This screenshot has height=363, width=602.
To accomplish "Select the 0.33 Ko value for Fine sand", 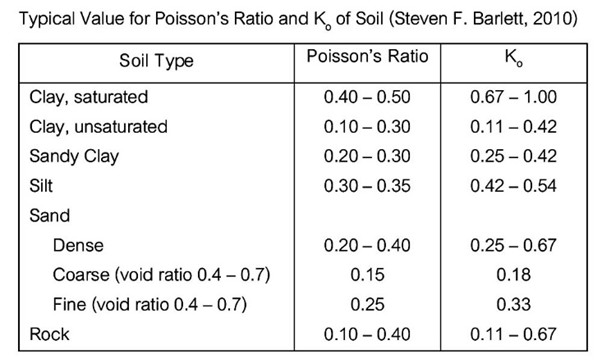I will pos(514,305).
